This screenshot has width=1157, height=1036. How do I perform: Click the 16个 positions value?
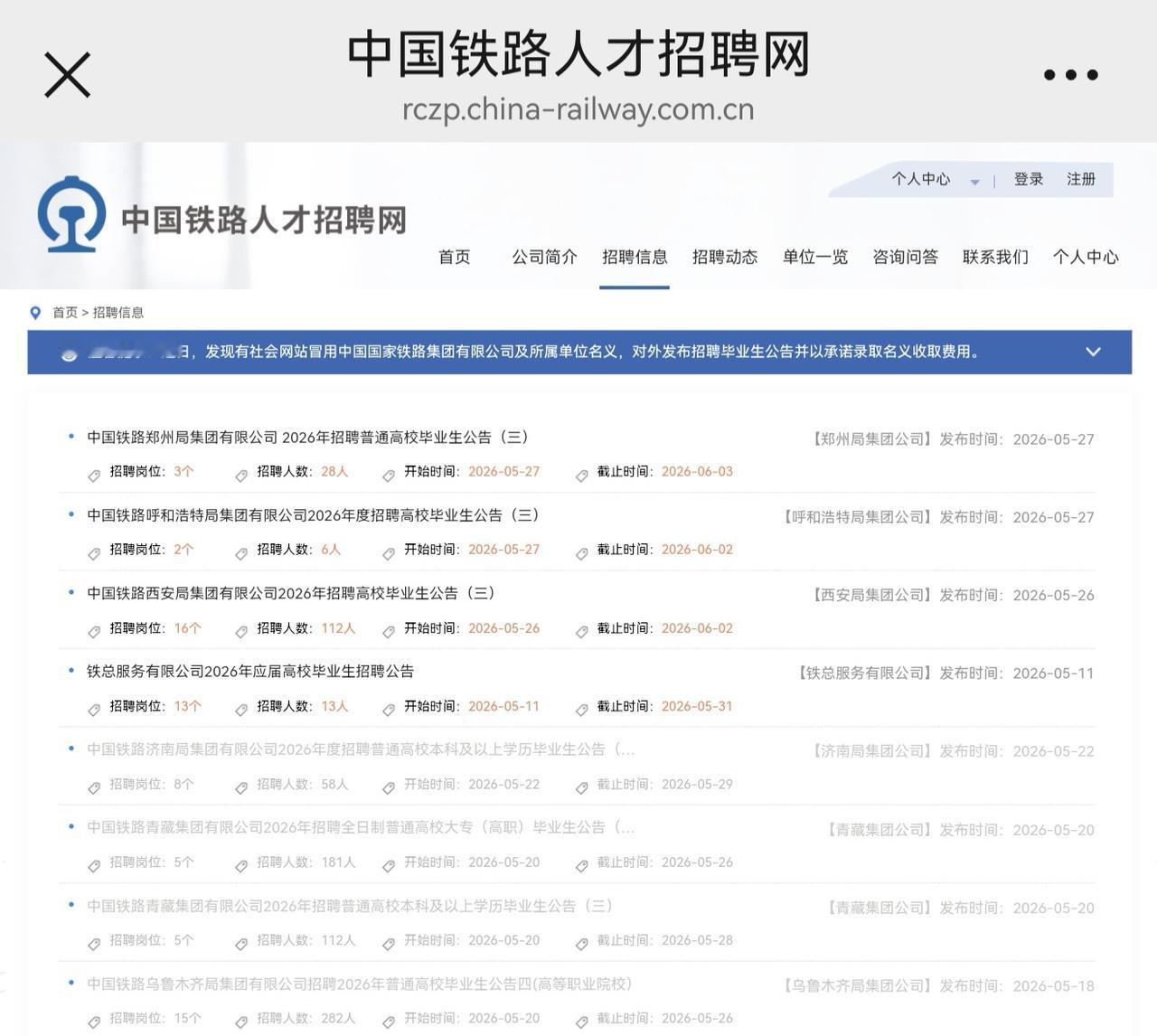(188, 628)
